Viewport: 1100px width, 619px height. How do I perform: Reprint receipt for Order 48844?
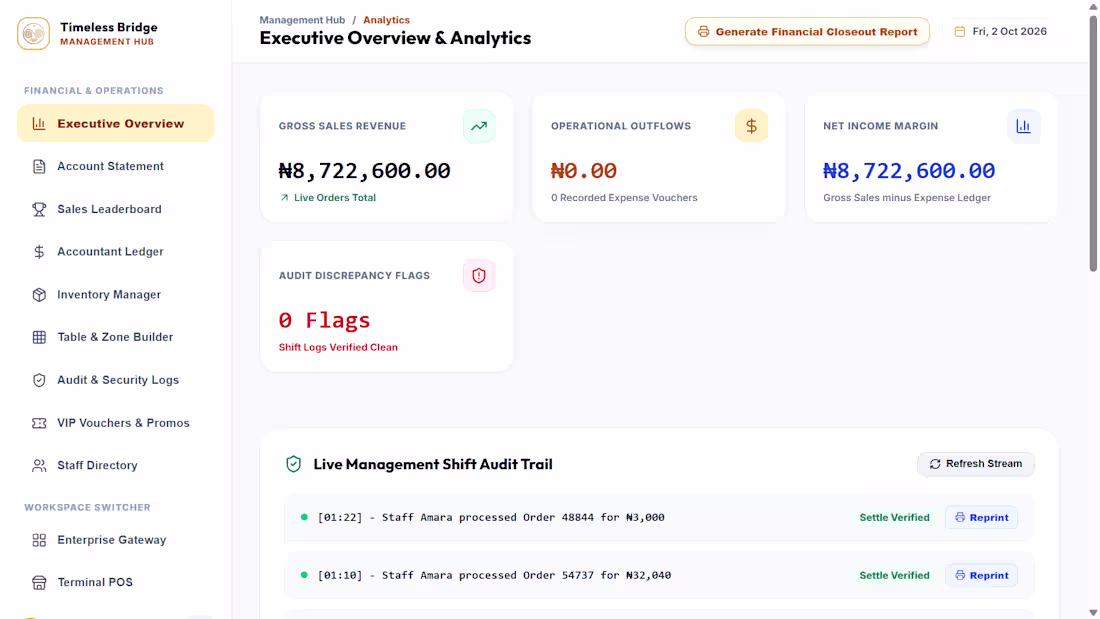(x=981, y=517)
